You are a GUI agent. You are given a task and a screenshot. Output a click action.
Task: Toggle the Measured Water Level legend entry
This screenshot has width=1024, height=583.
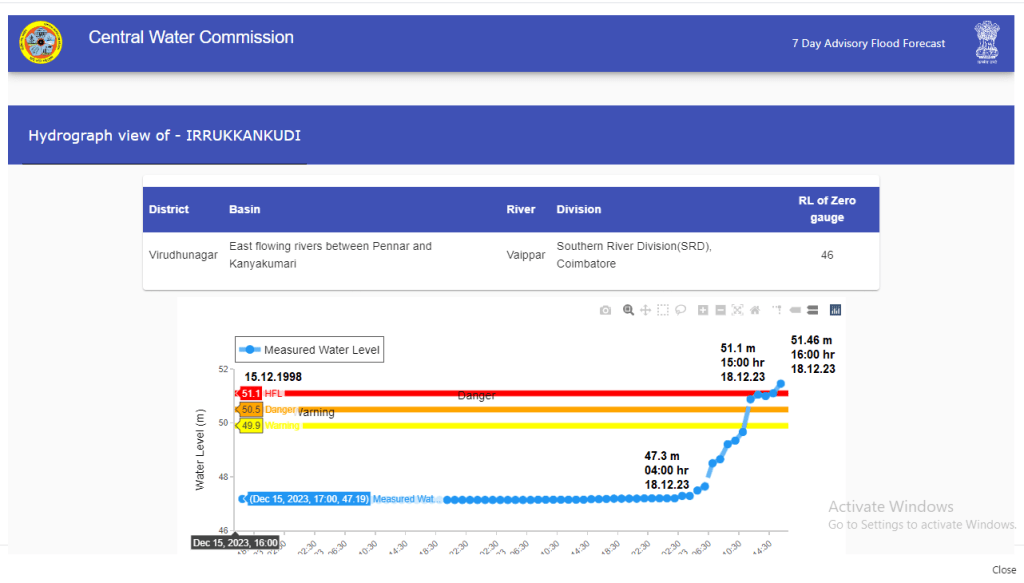click(x=310, y=350)
